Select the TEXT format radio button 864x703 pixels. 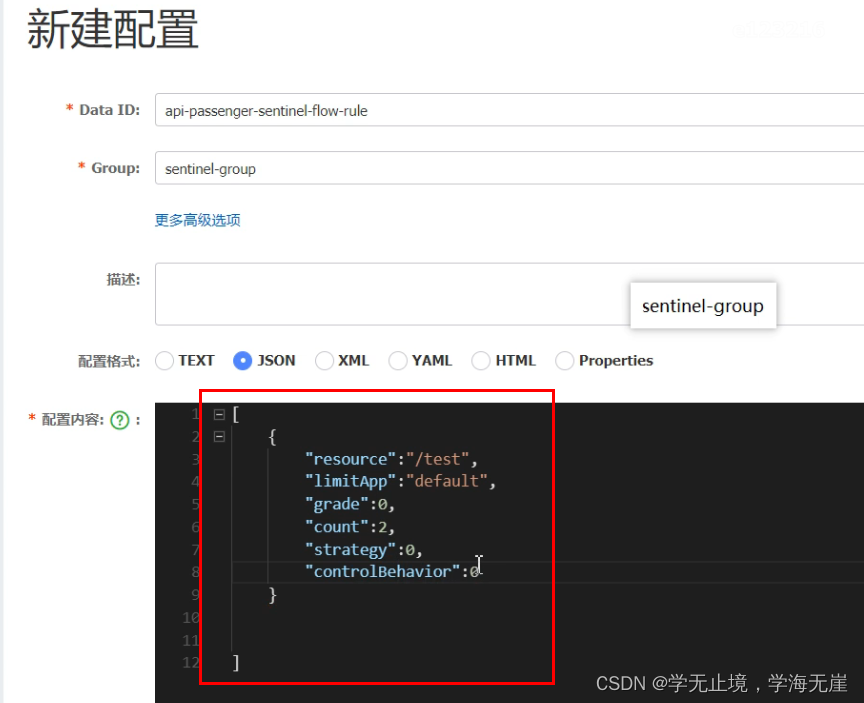163,360
